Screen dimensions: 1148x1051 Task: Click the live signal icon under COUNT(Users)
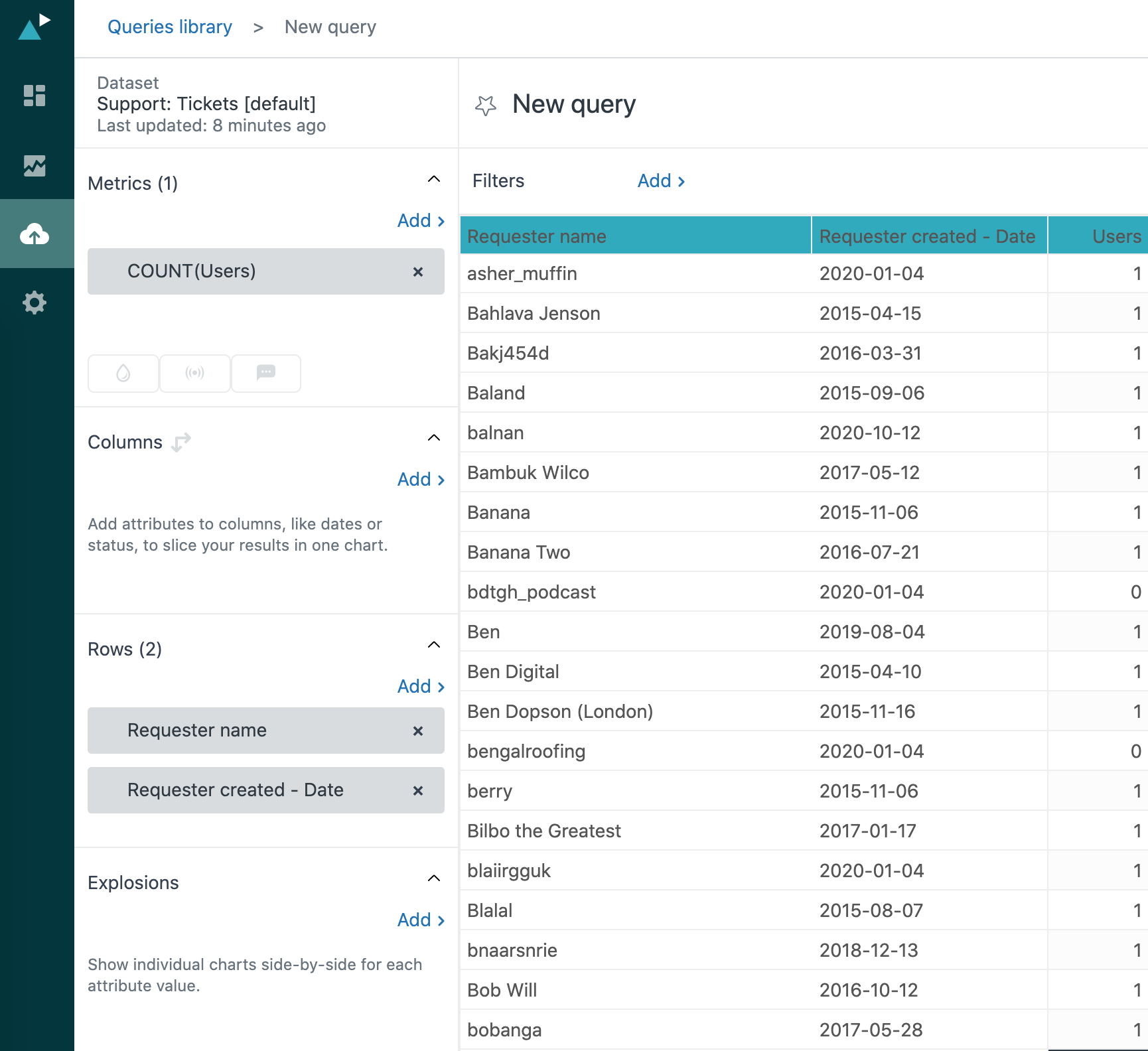194,373
